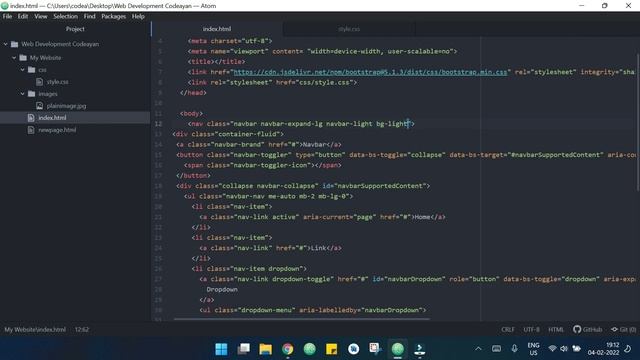This screenshot has height=360, width=640.
Task: Open the Snipping Tool taskbar icon
Action: coord(375,348)
